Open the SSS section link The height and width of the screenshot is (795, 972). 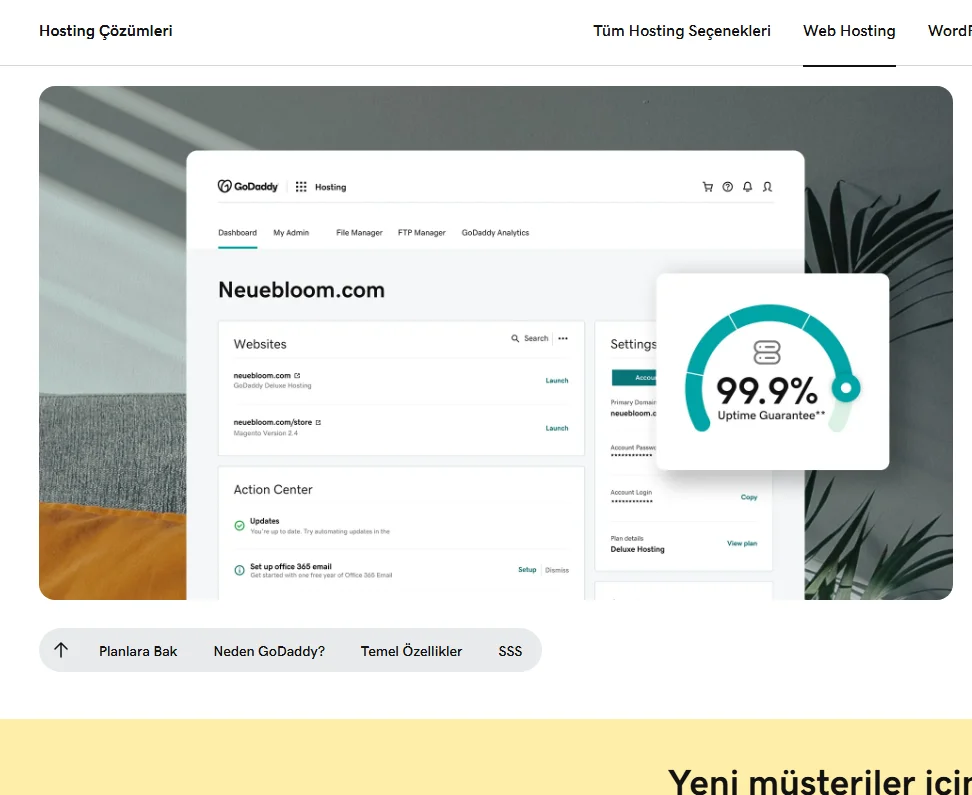[x=510, y=651]
